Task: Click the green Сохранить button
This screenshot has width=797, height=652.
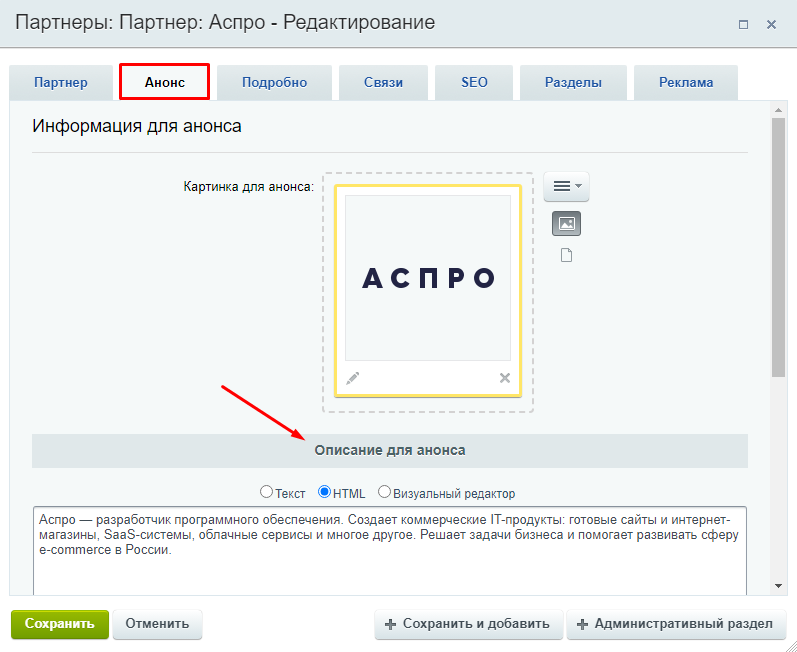Action: 60,624
